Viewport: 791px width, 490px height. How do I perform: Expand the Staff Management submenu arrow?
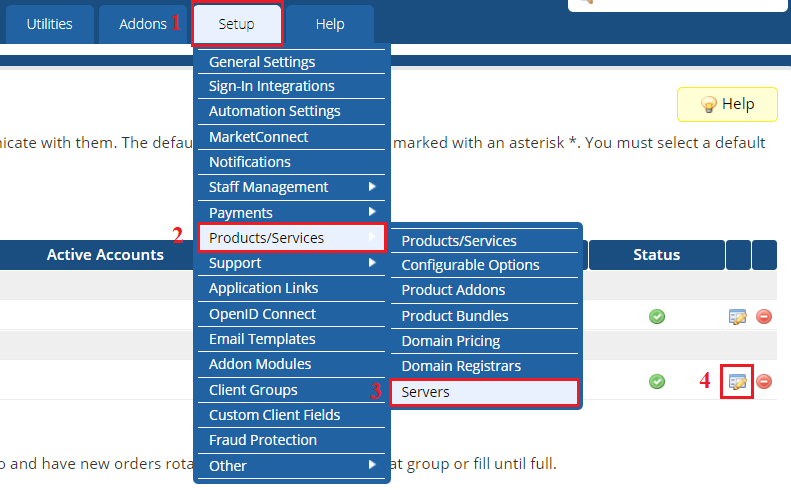[372, 187]
